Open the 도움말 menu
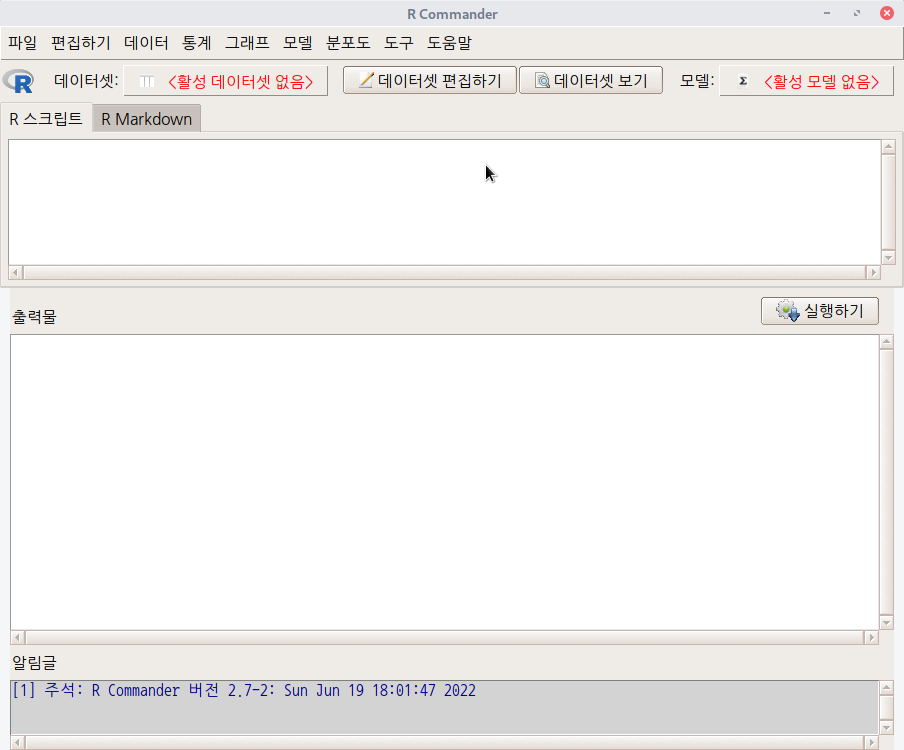The height and width of the screenshot is (750, 904). pos(449,43)
